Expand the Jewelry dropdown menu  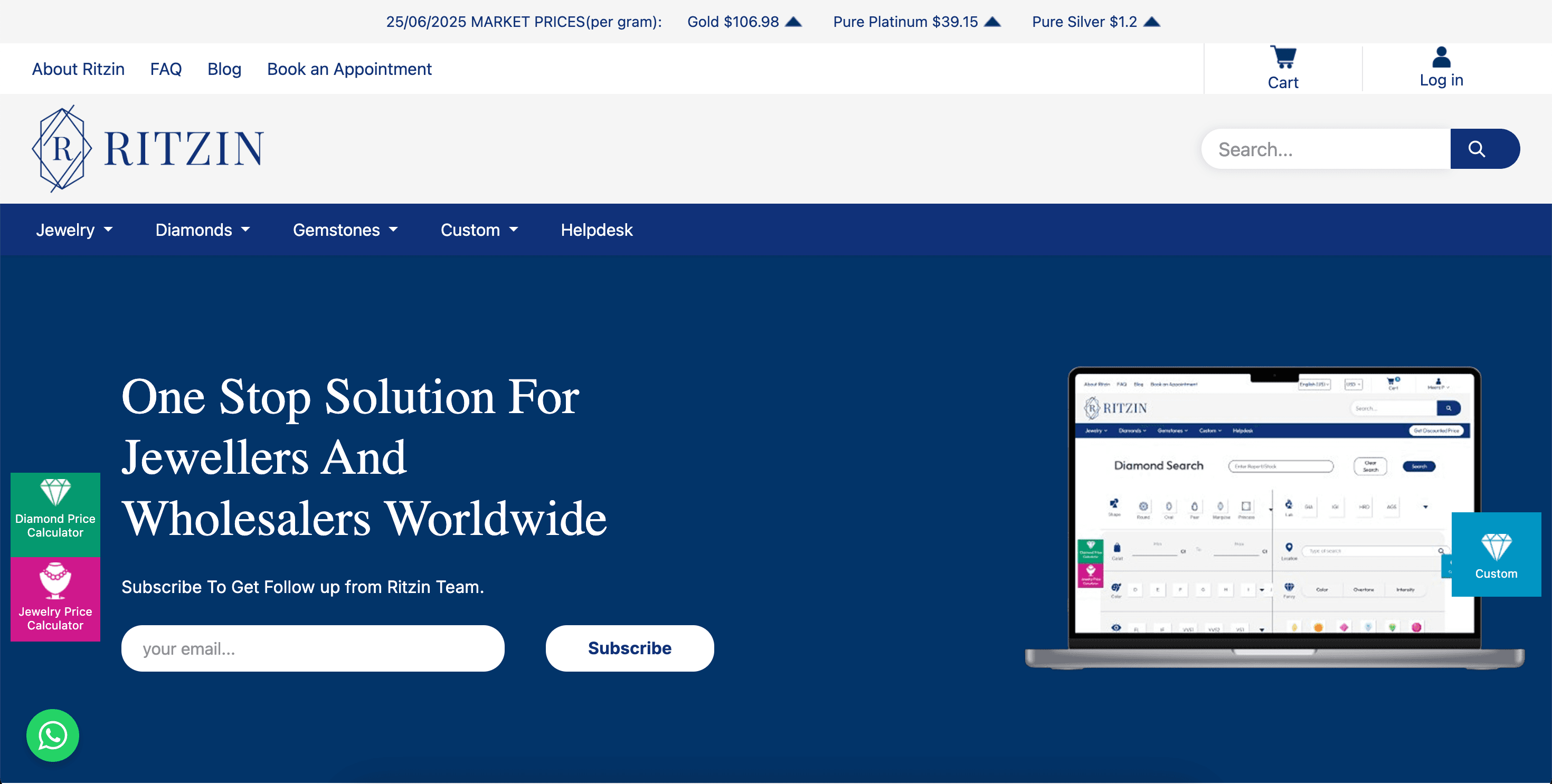pos(74,230)
